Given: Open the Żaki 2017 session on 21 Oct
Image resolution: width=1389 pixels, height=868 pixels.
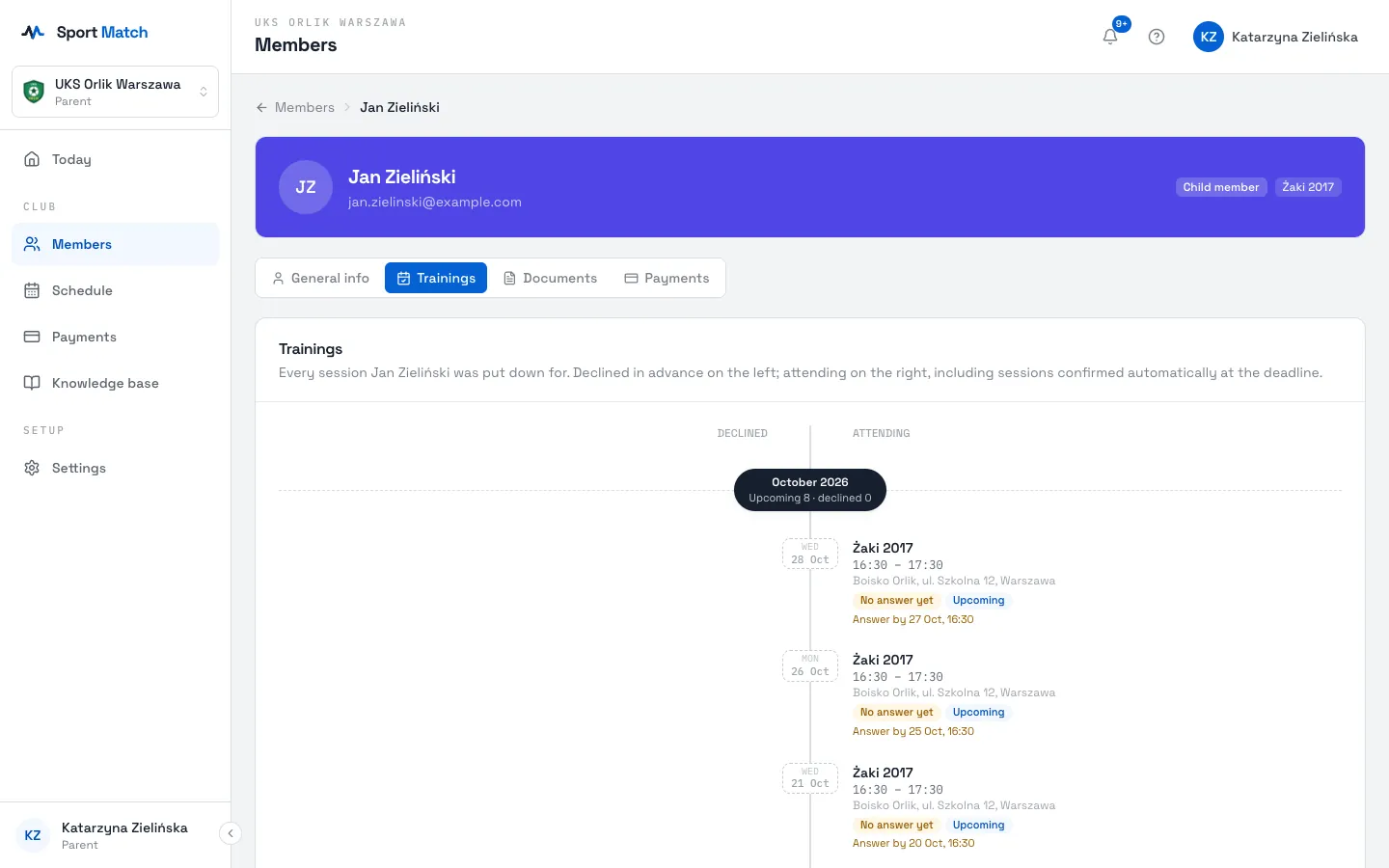Looking at the screenshot, I should pos(883,773).
